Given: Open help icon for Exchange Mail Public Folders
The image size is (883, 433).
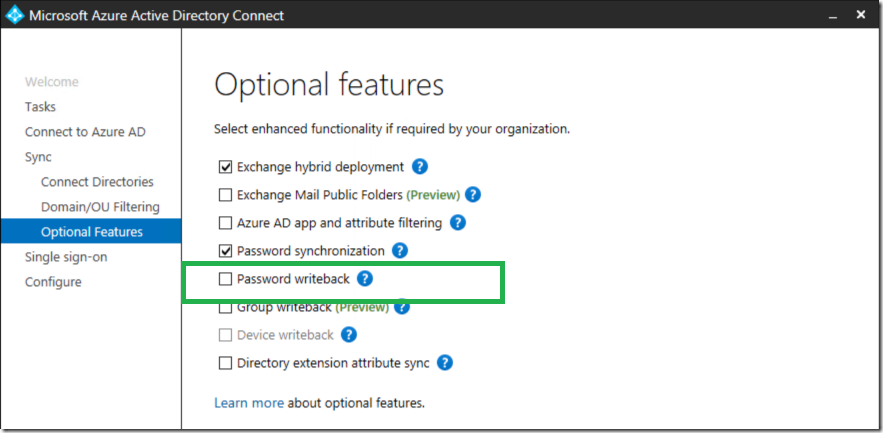Looking at the screenshot, I should click(473, 195).
